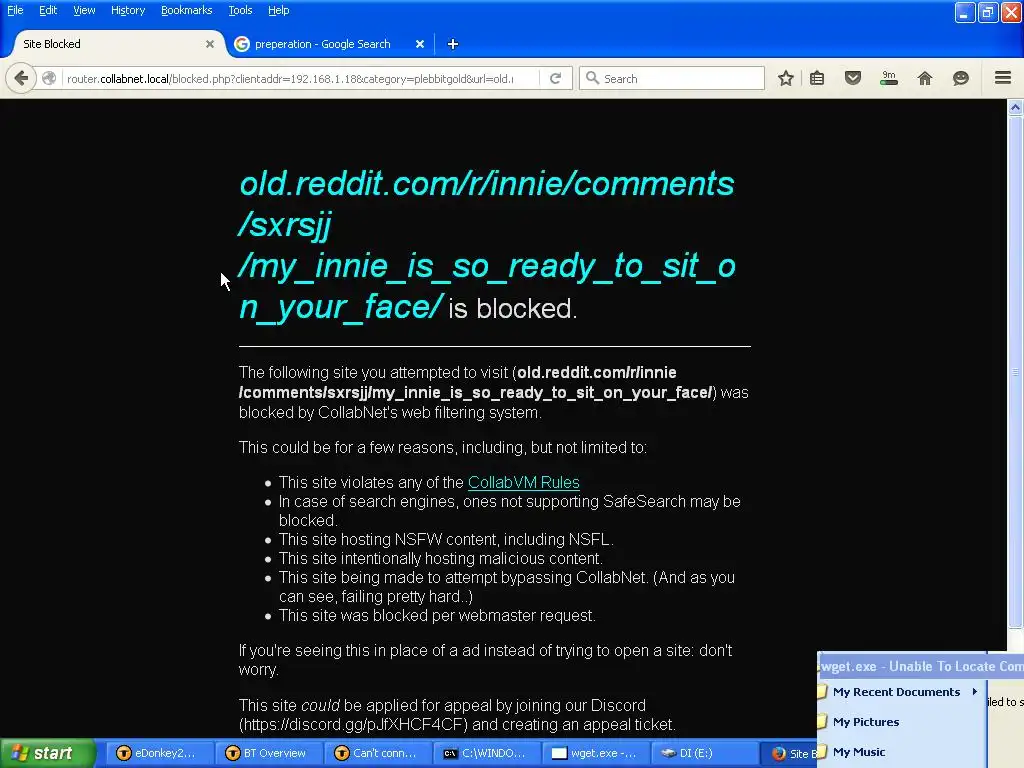Open the chat bubble toolbar icon
The height and width of the screenshot is (768, 1024).
961,78
